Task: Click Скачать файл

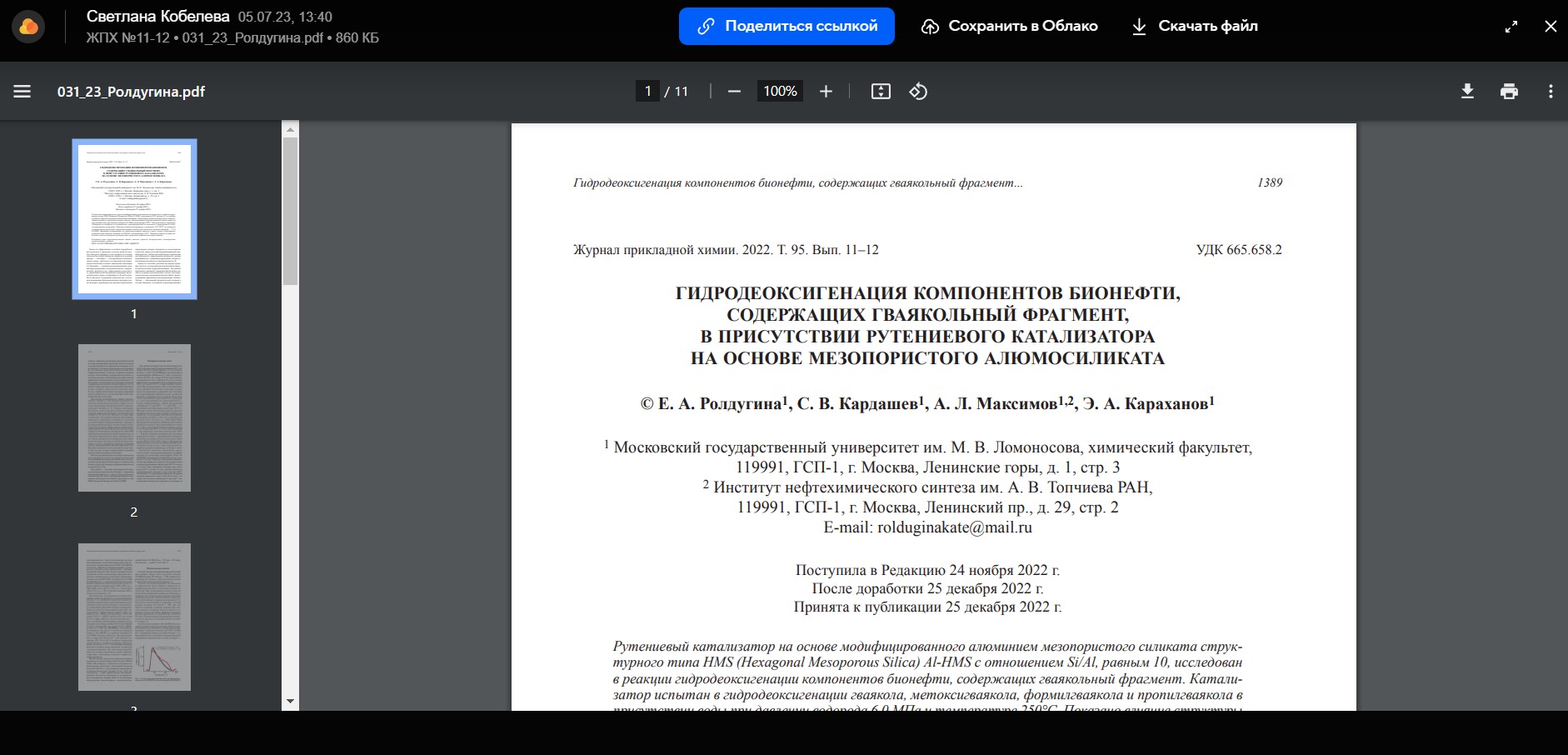Action: 1195,26
